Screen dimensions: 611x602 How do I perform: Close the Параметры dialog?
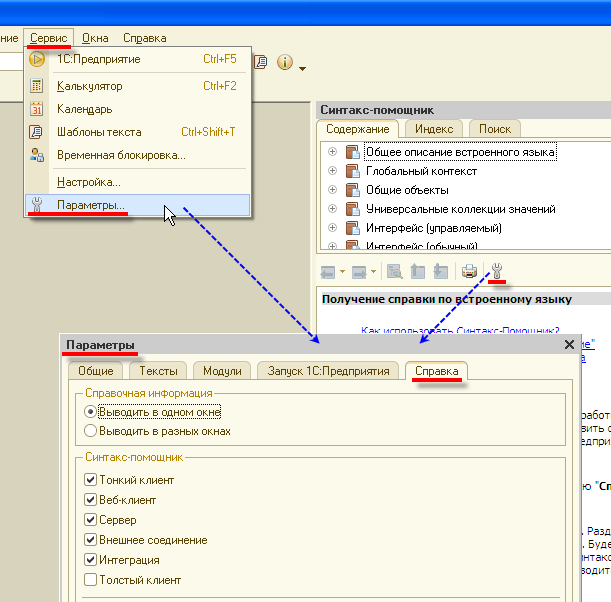pyautogui.click(x=569, y=344)
